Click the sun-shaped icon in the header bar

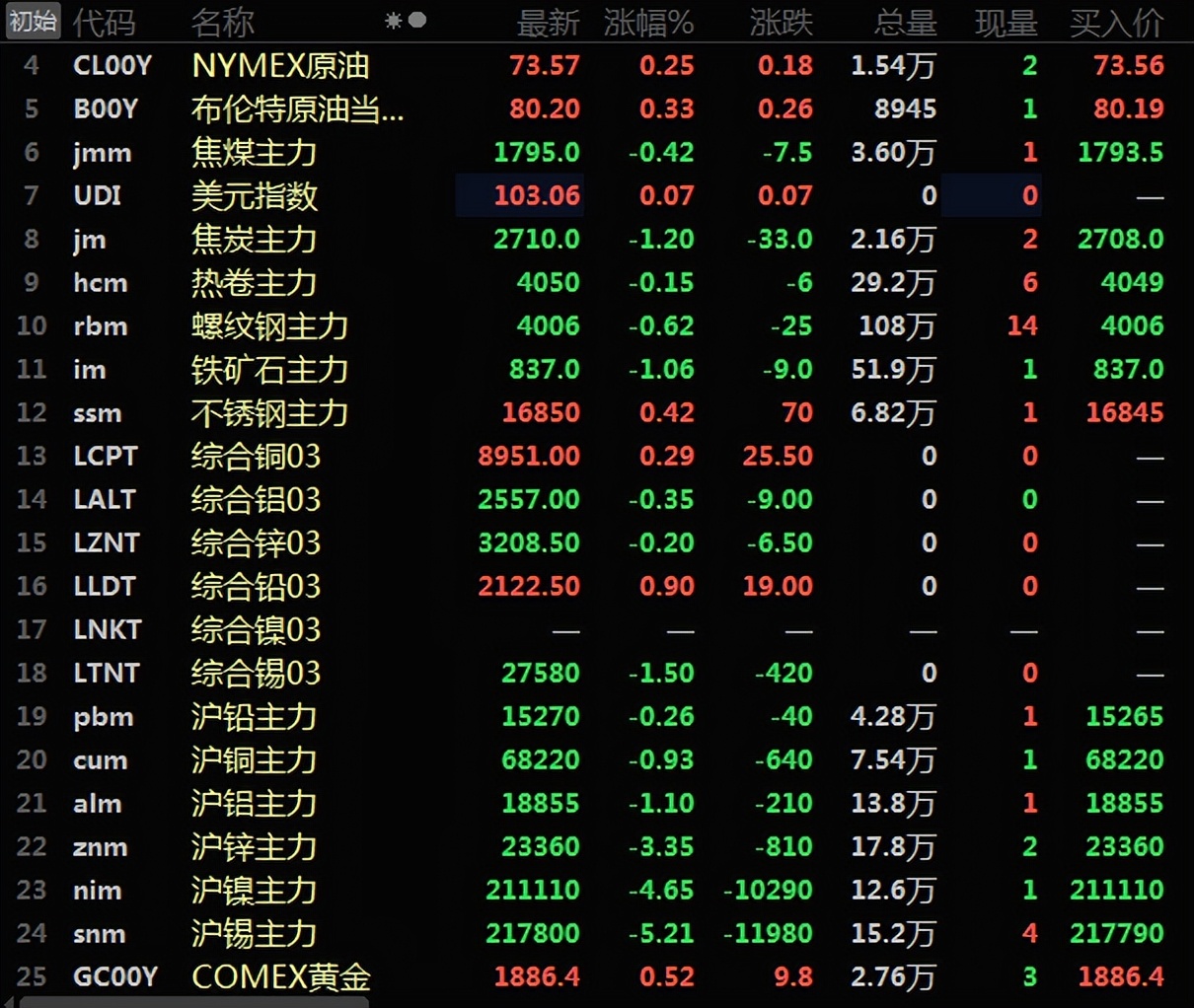click(393, 18)
